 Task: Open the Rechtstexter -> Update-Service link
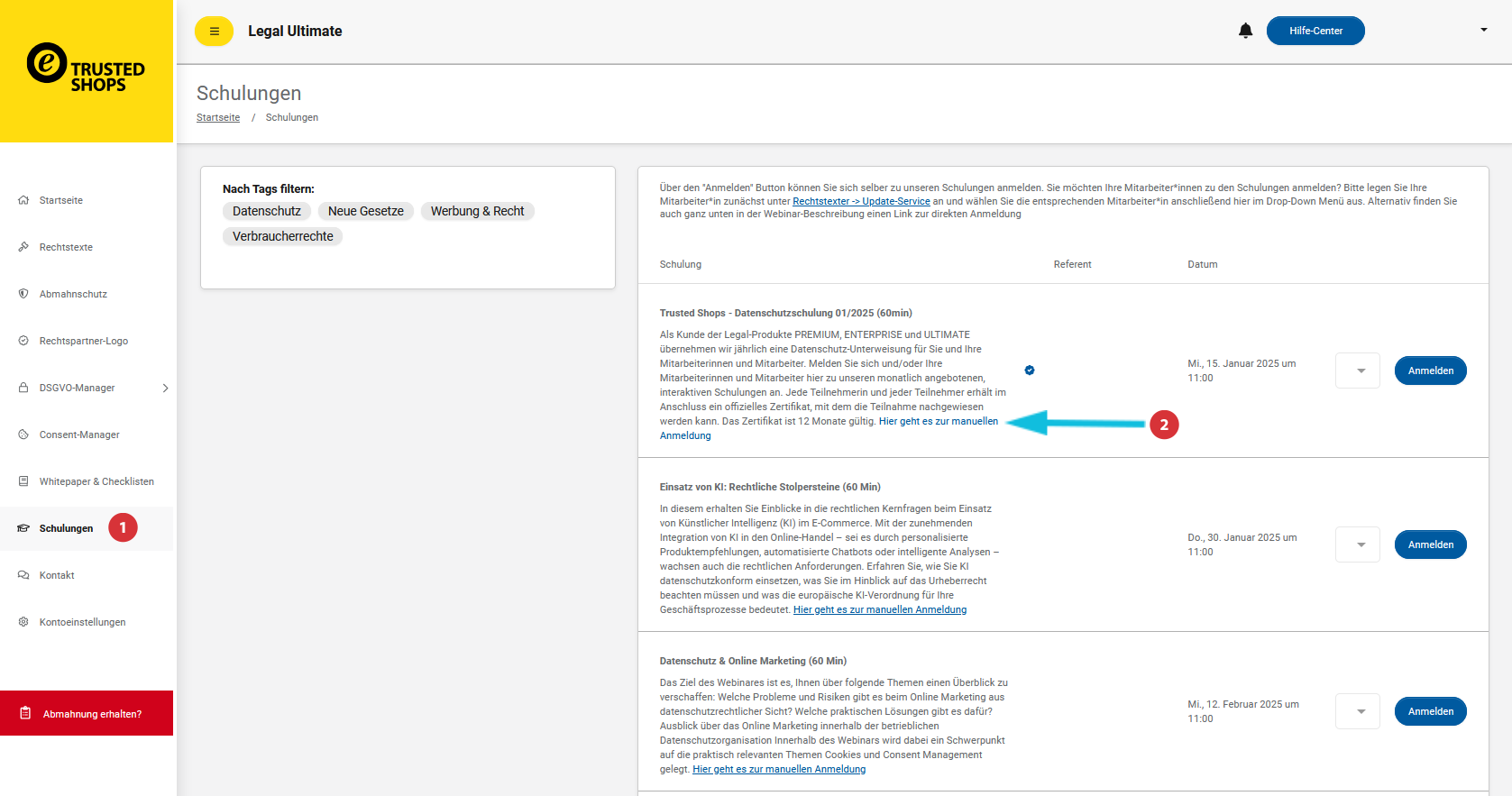861,201
